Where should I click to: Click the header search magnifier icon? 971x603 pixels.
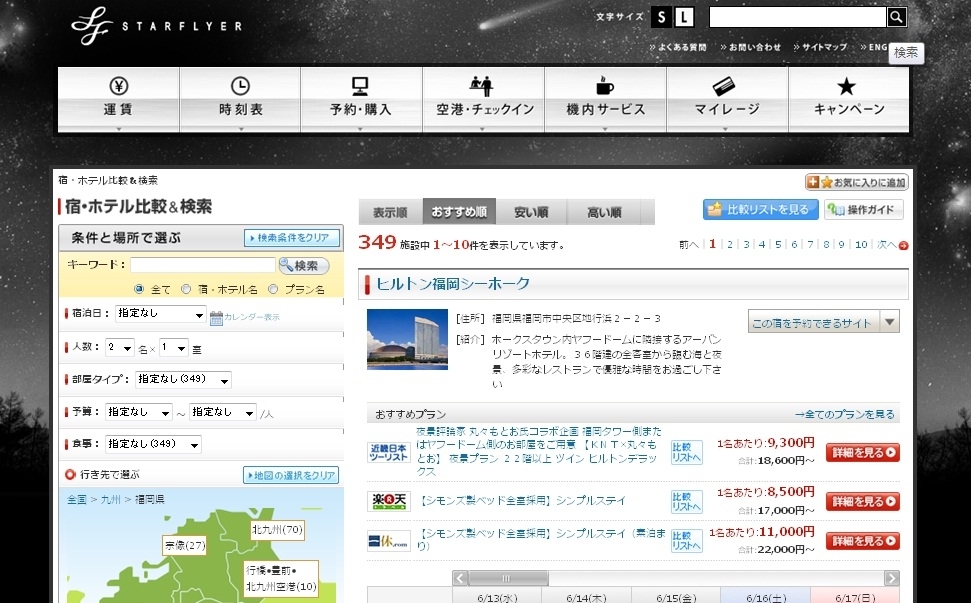[x=896, y=17]
